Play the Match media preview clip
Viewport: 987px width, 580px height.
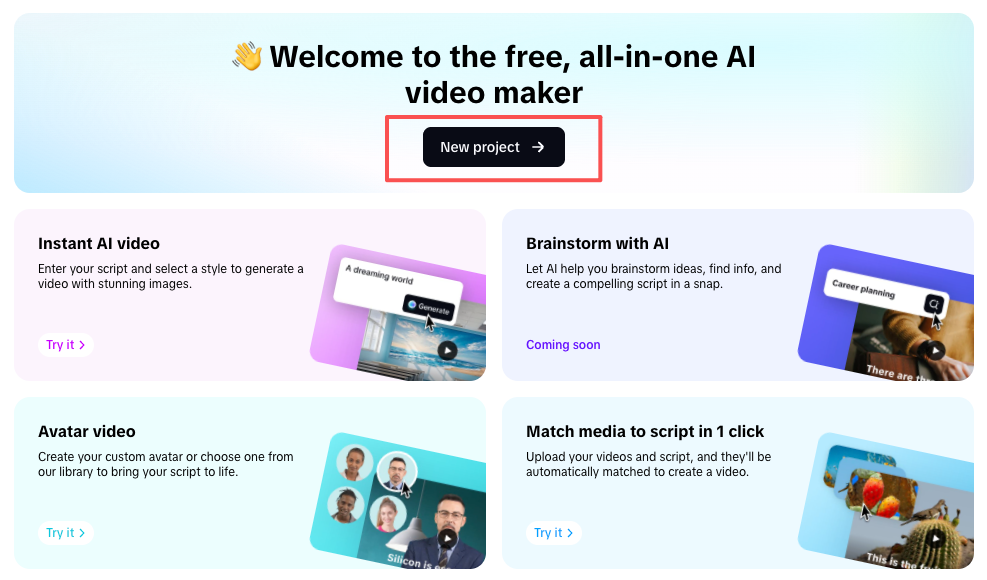coord(935,538)
